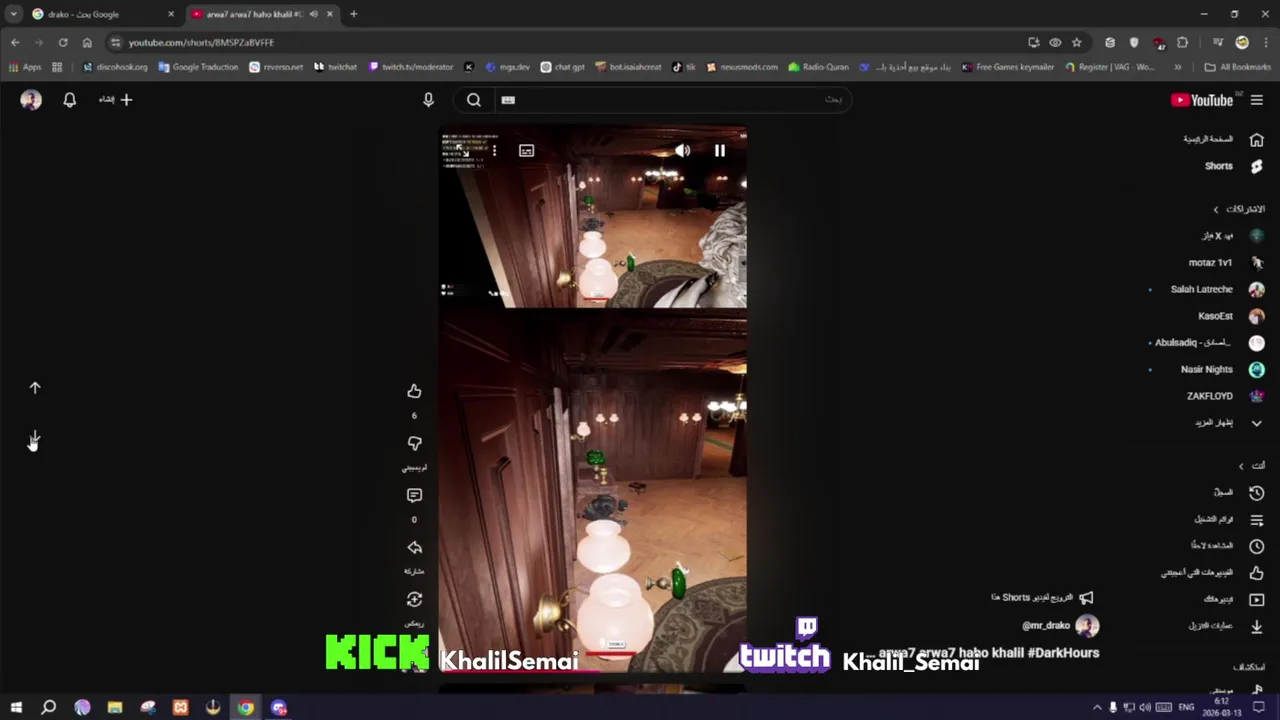Open the comments panel
This screenshot has height=720, width=1280.
pyautogui.click(x=414, y=495)
